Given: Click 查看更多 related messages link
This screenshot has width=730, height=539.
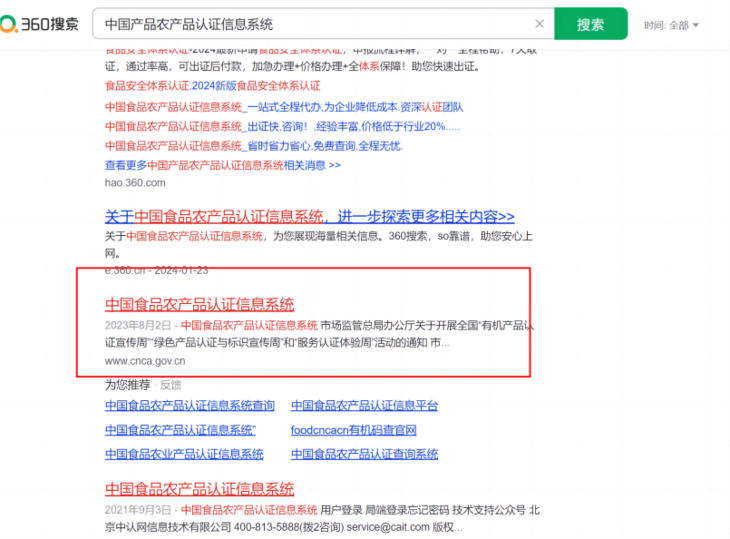Looking at the screenshot, I should coord(222,165).
